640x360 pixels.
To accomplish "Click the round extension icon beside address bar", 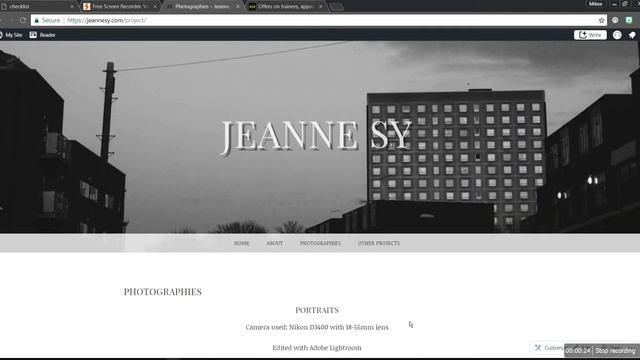I will pyautogui.click(x=615, y=20).
